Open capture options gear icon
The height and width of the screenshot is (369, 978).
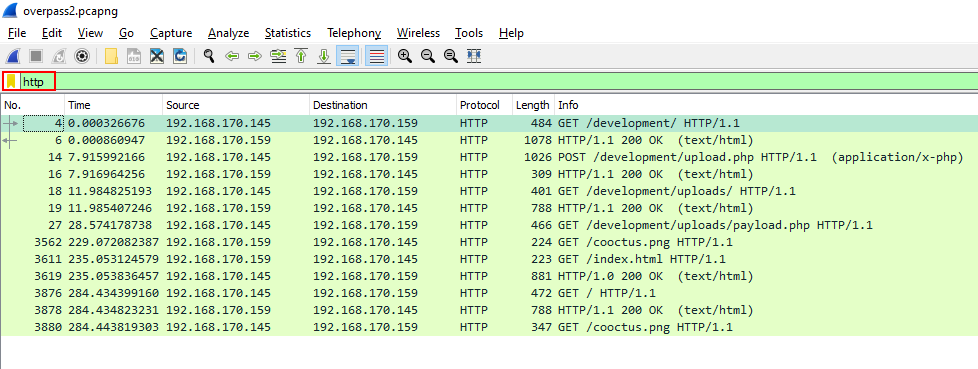[x=82, y=56]
